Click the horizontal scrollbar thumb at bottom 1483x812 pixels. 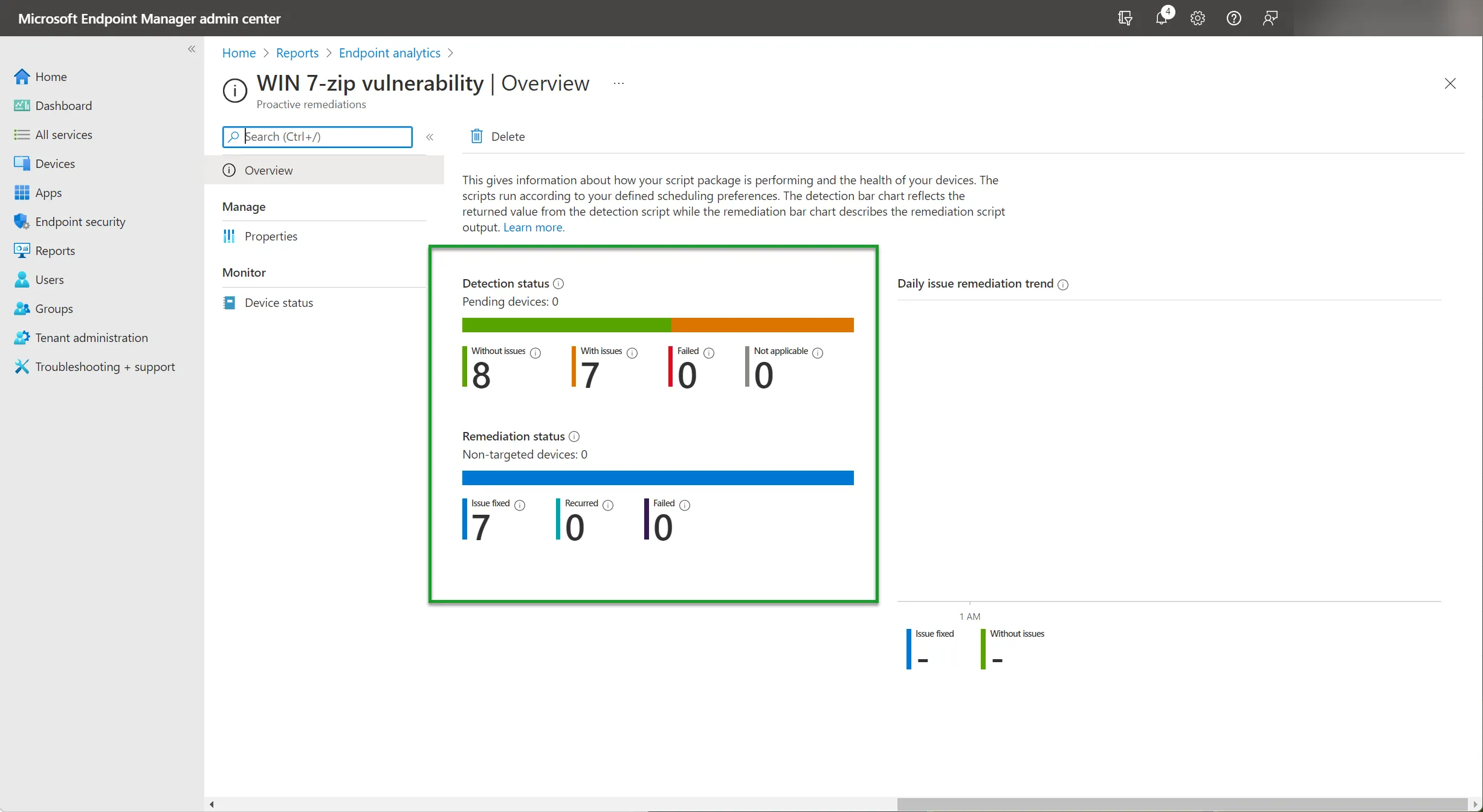(x=1183, y=804)
